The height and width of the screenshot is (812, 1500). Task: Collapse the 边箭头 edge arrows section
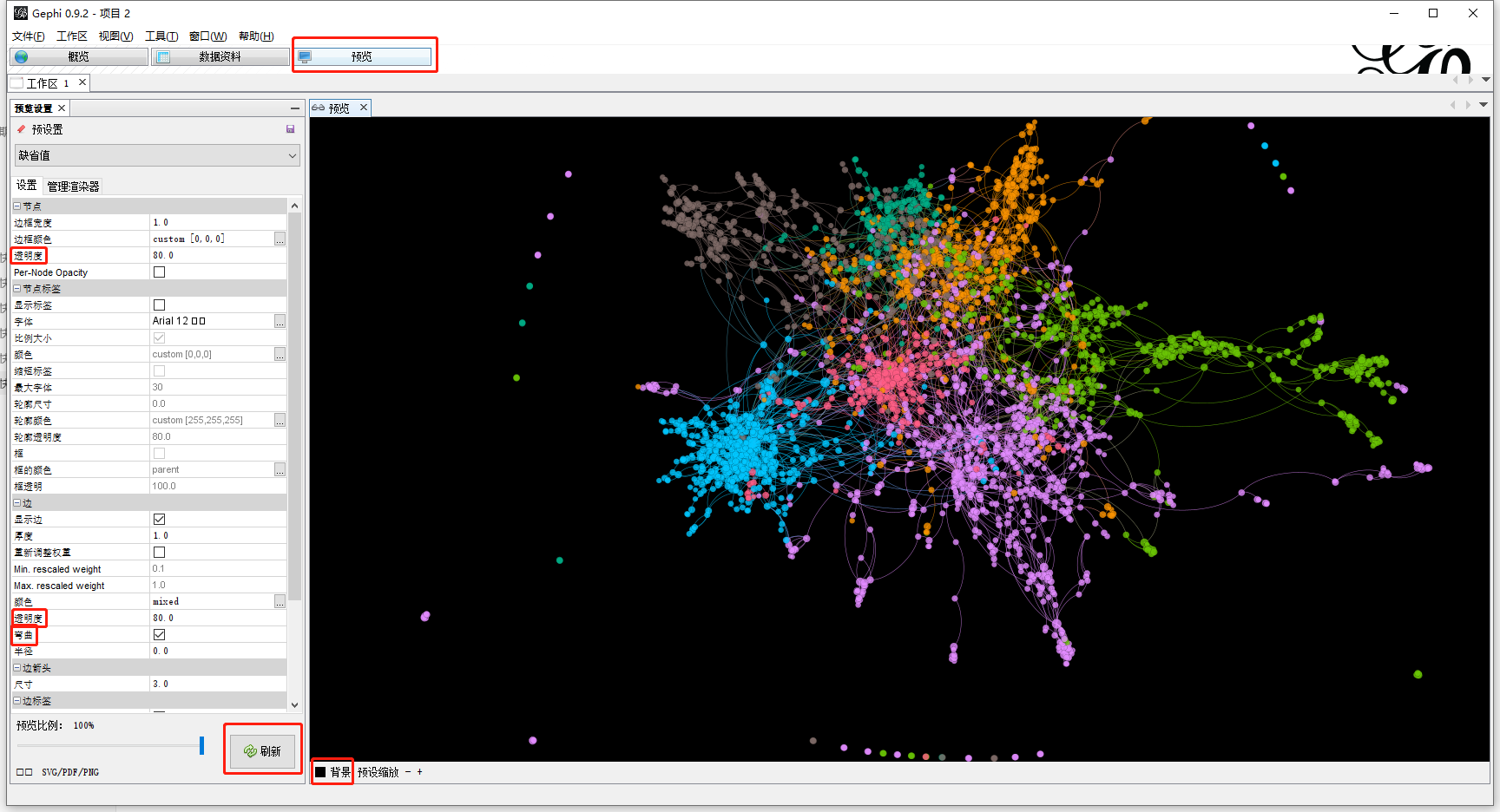pyautogui.click(x=16, y=667)
